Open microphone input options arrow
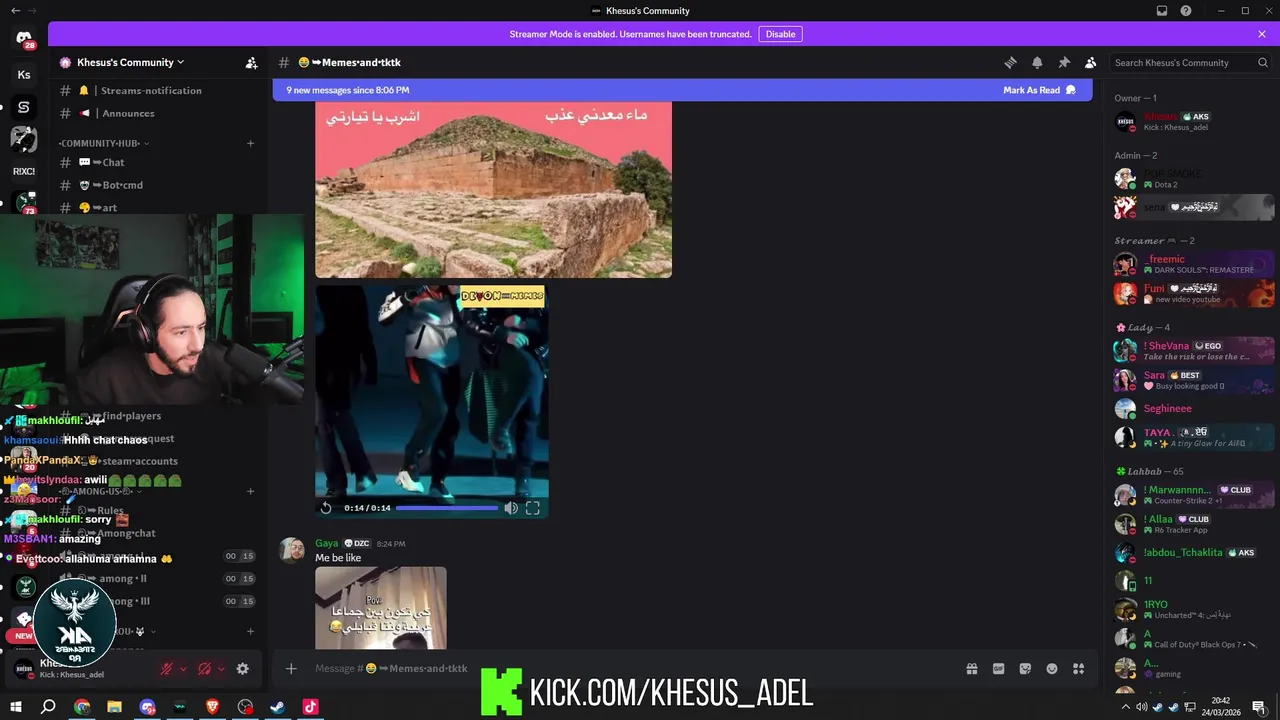The width and height of the screenshot is (1280, 720). 183,669
